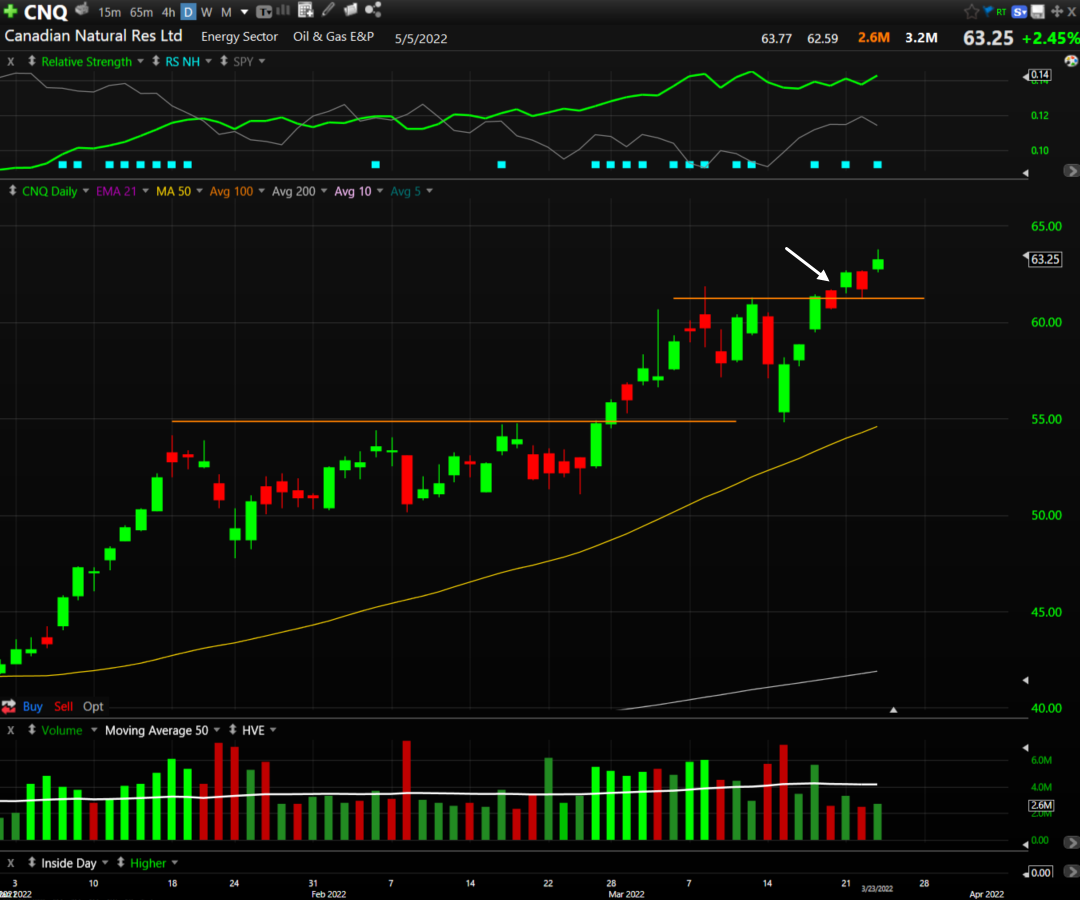
Task: Click the 63.25 price marker on axis
Action: (x=1044, y=259)
